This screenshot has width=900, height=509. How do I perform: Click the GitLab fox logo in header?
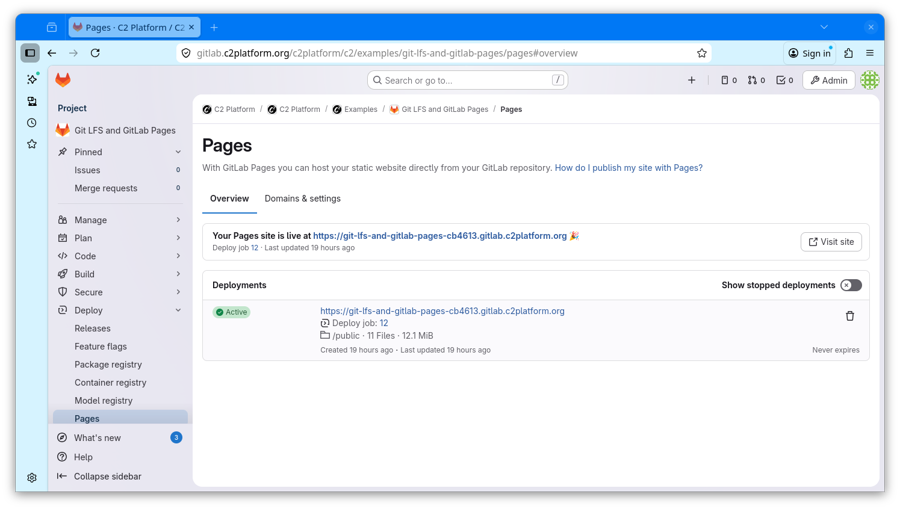tap(63, 80)
